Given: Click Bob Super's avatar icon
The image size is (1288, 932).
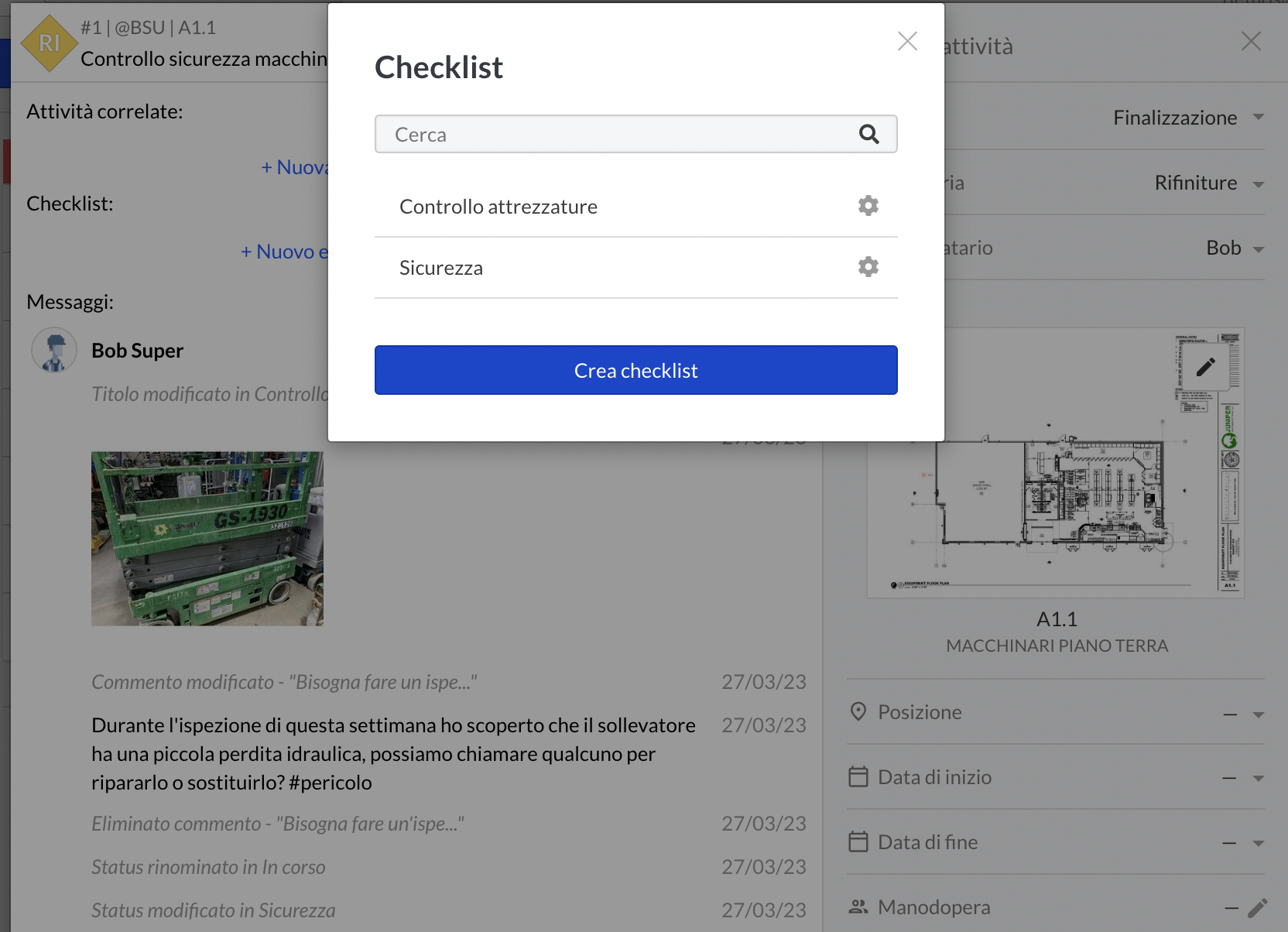Looking at the screenshot, I should 54,351.
